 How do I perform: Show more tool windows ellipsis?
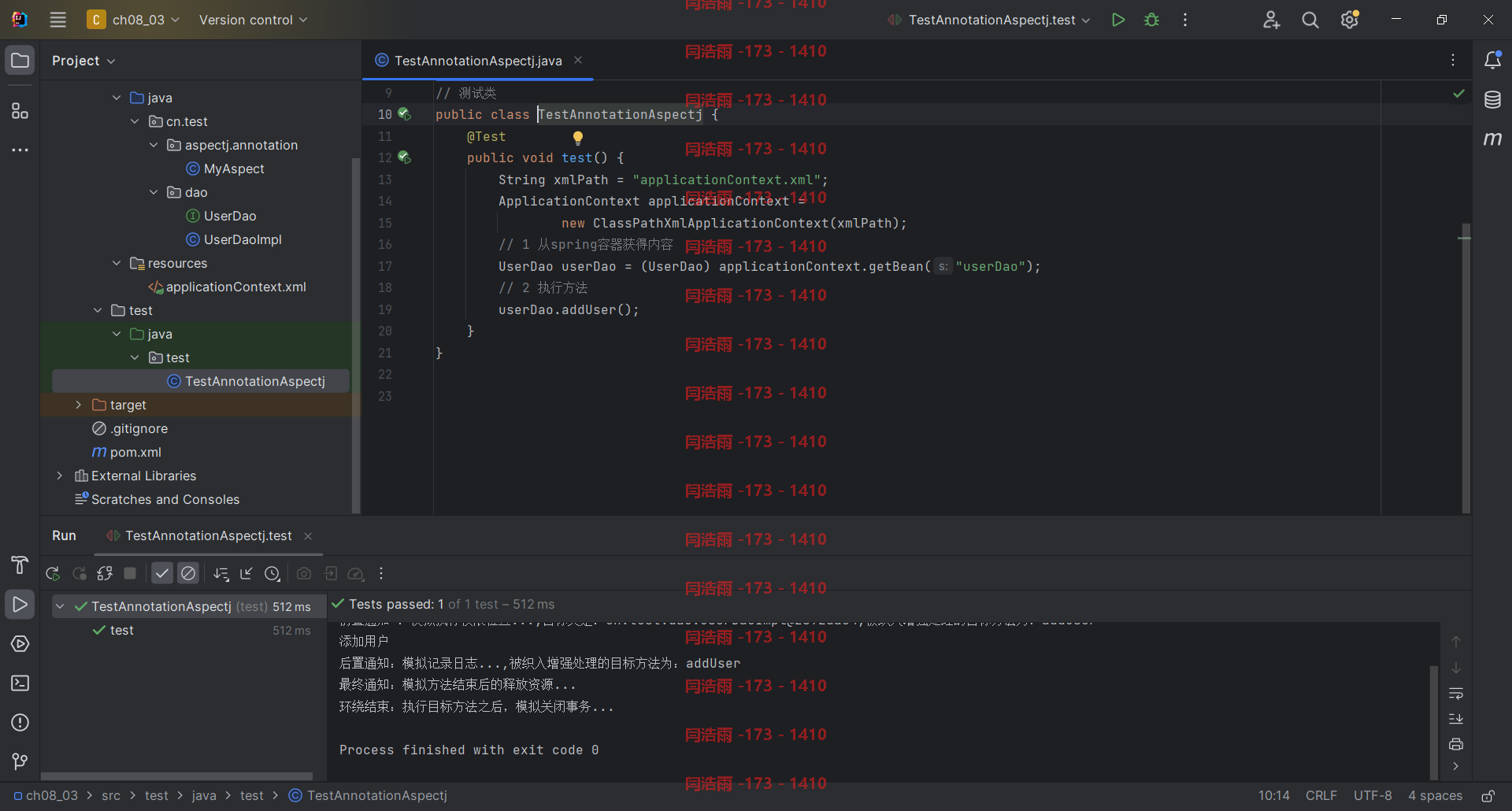[x=20, y=150]
